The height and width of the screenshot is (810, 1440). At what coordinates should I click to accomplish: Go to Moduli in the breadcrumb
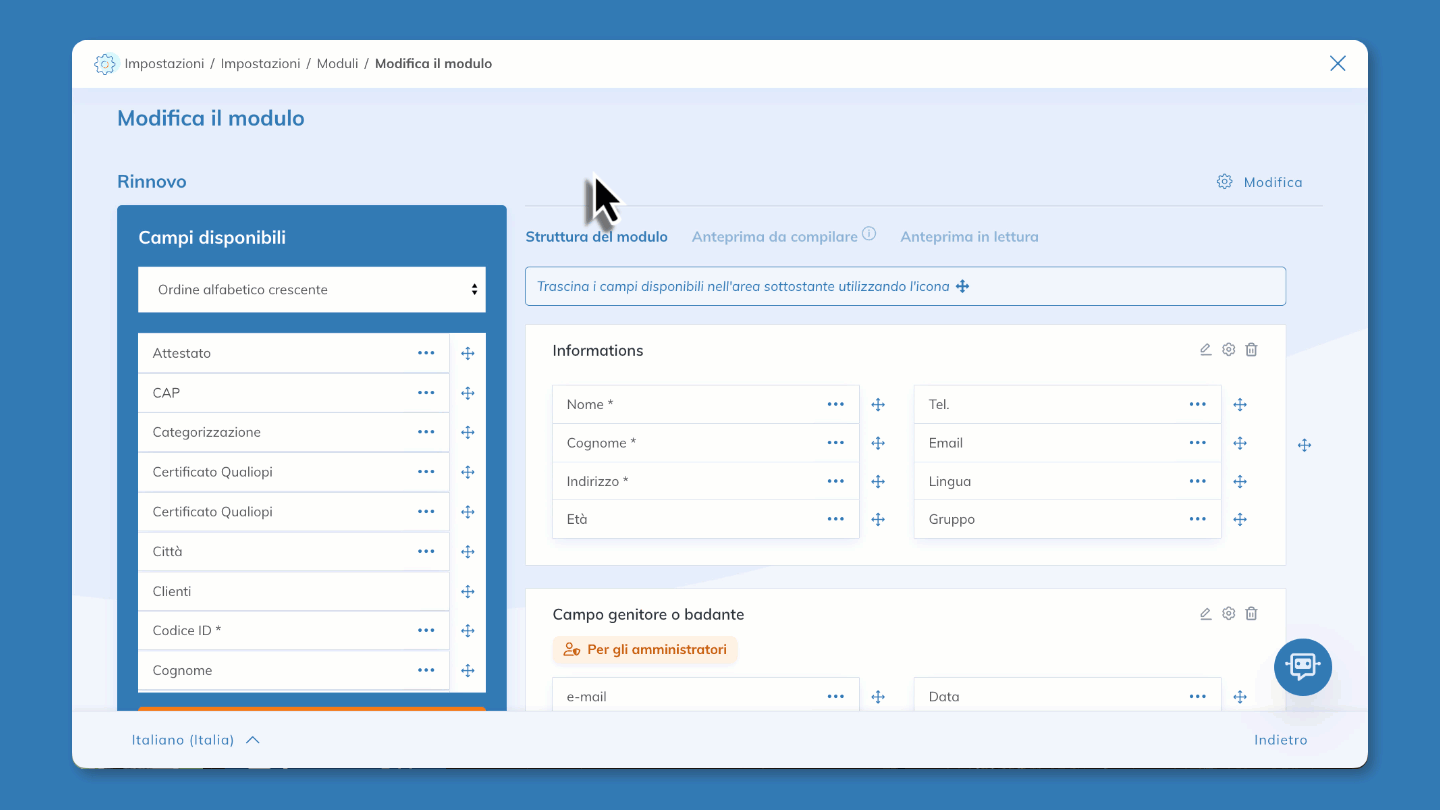(x=337, y=63)
